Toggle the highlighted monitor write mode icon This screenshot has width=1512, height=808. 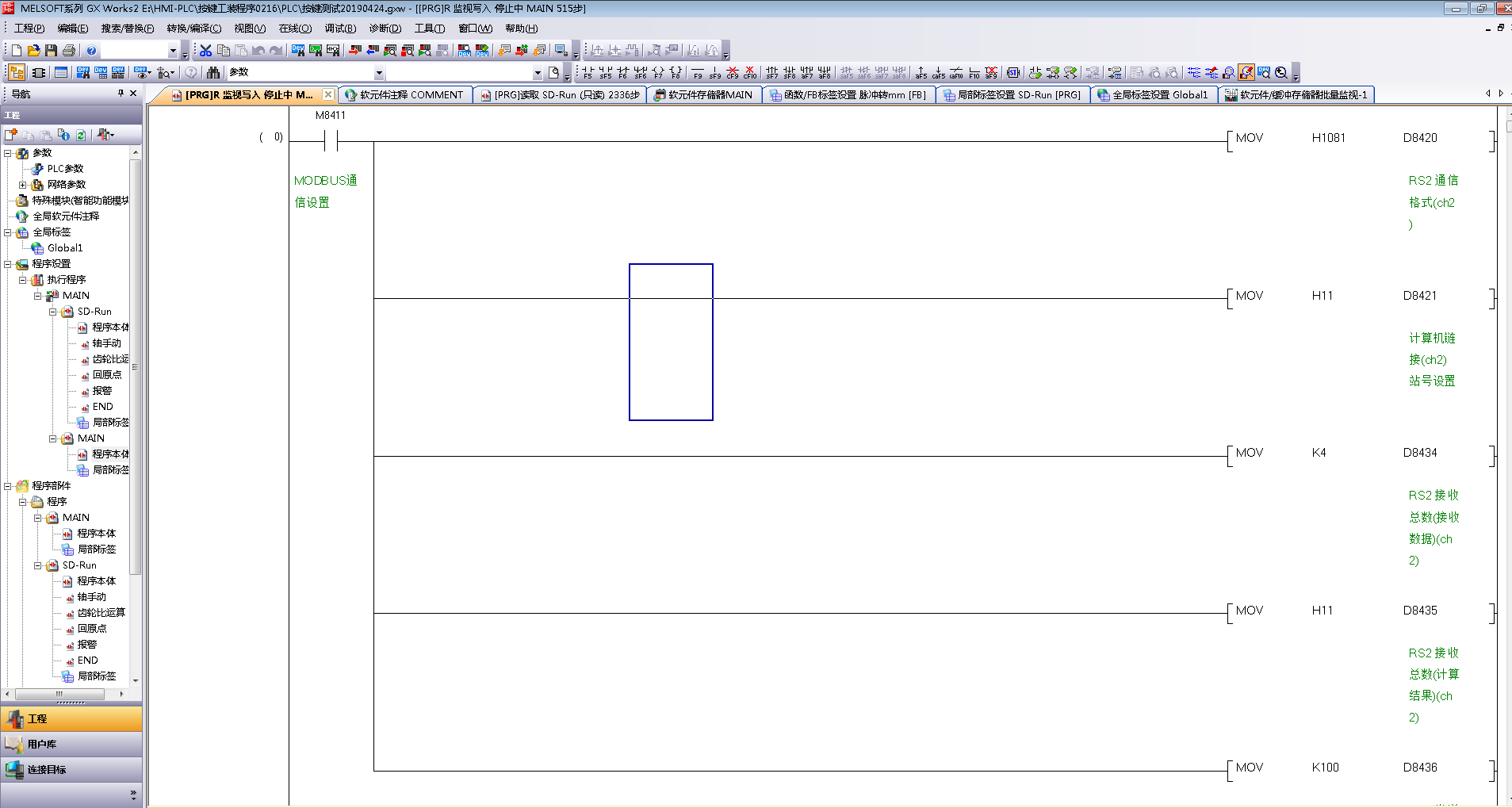pyautogui.click(x=1246, y=73)
